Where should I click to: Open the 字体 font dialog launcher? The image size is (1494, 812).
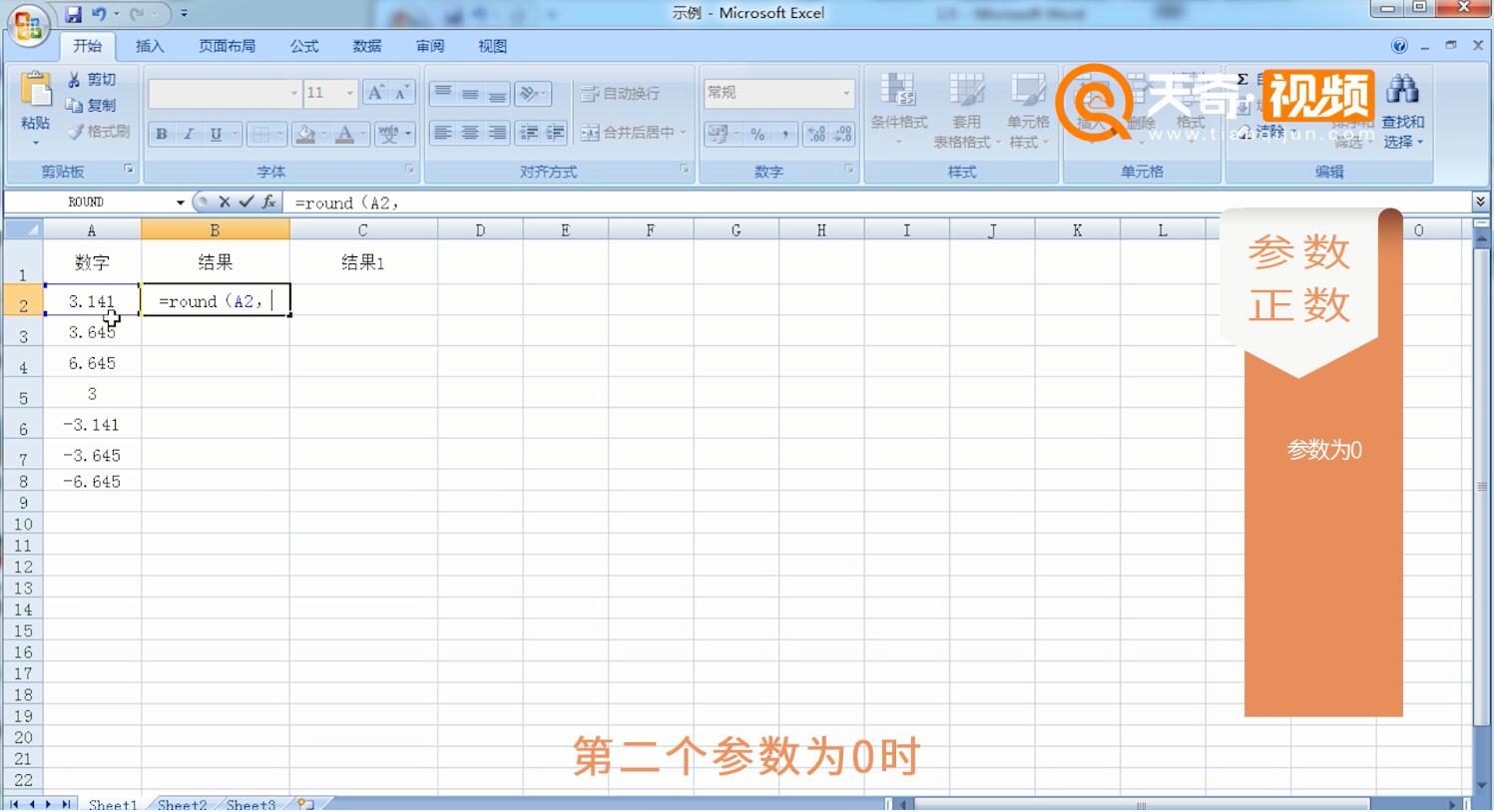(409, 170)
